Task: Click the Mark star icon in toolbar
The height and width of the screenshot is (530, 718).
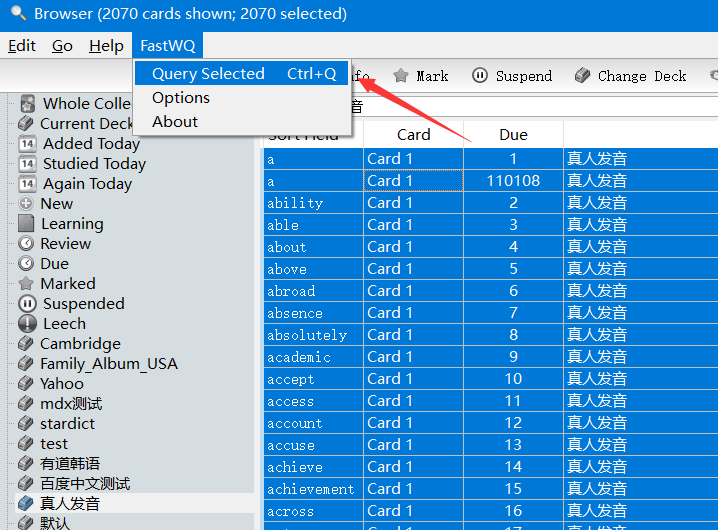Action: pyautogui.click(x=401, y=76)
